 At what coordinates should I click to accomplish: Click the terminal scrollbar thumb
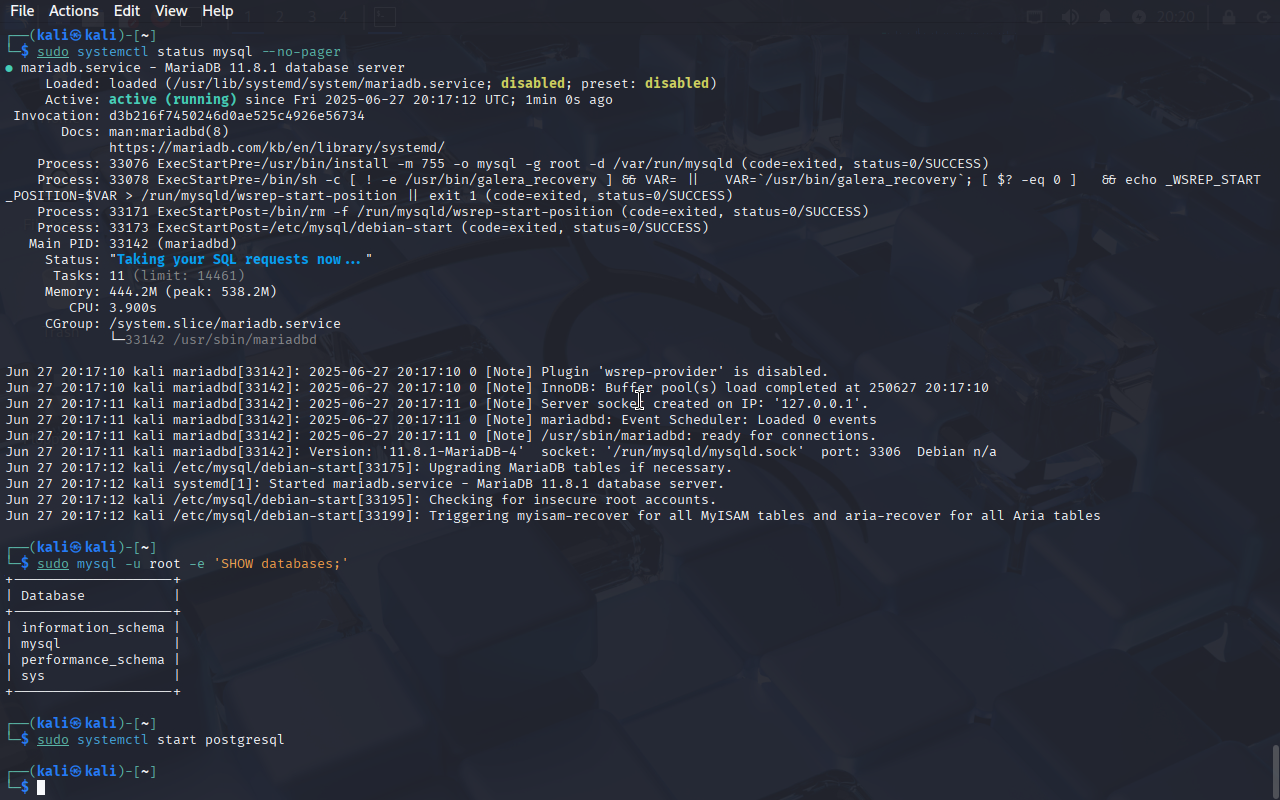(1275, 770)
